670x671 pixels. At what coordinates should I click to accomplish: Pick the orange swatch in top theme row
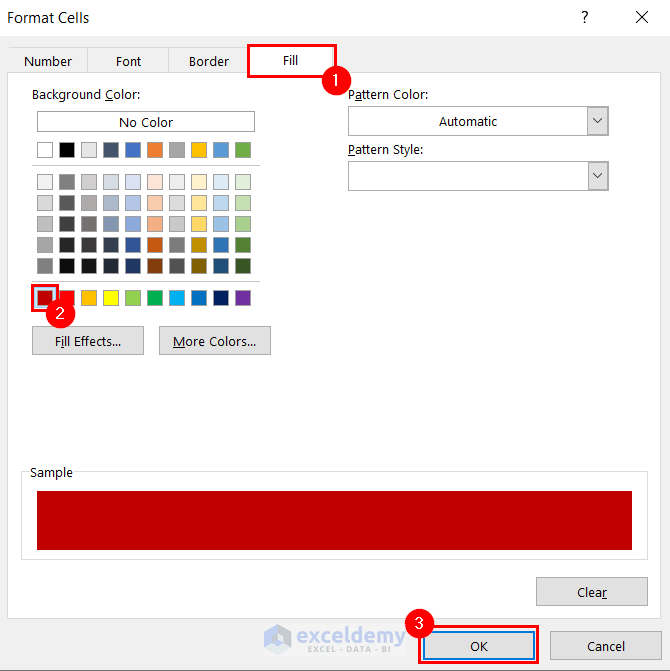[x=155, y=150]
